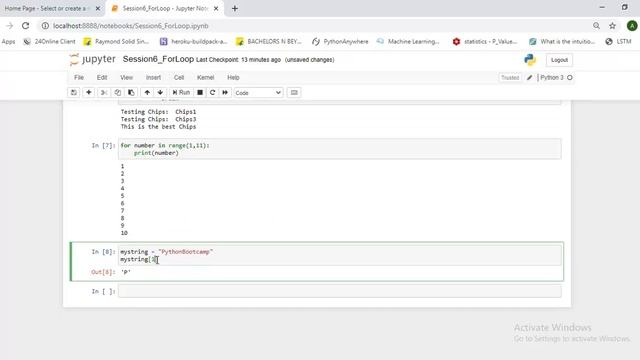640x360 pixels.
Task: Save notebook with the floppy disk icon
Action: 74,93
